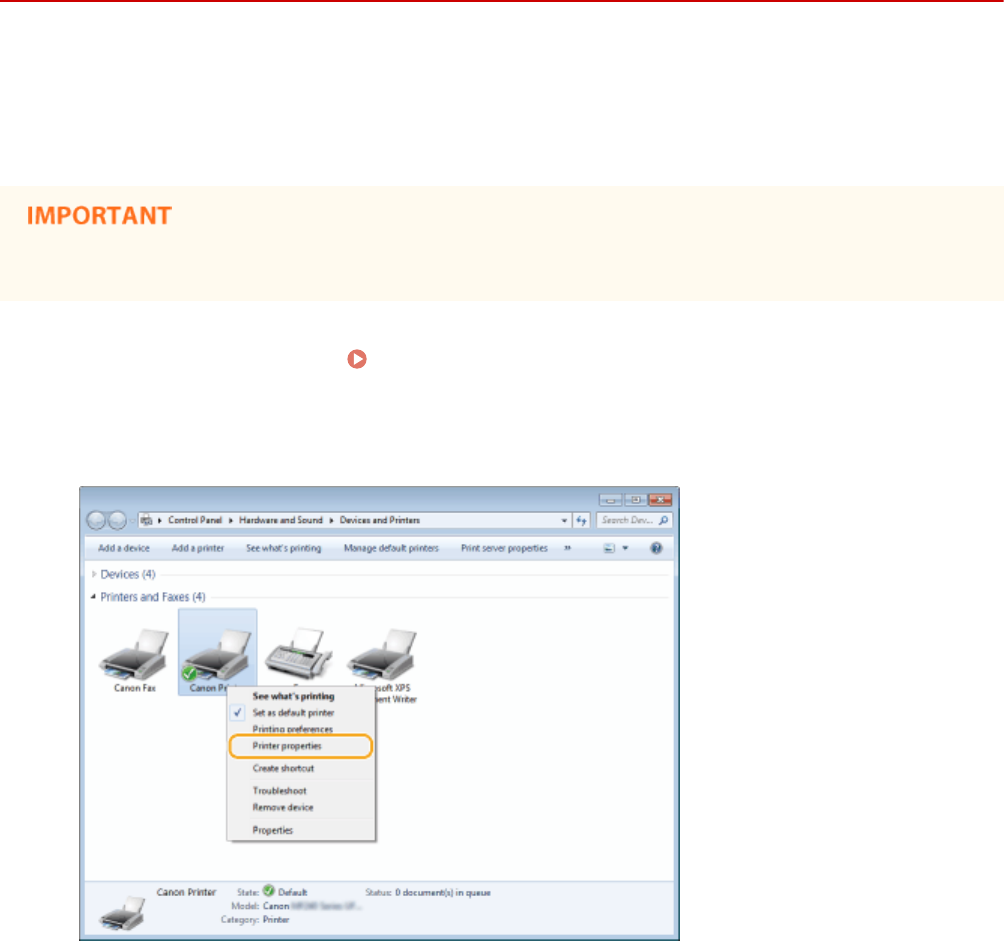Click the Canon Fax label text
This screenshot has width=1004, height=941.
135,688
